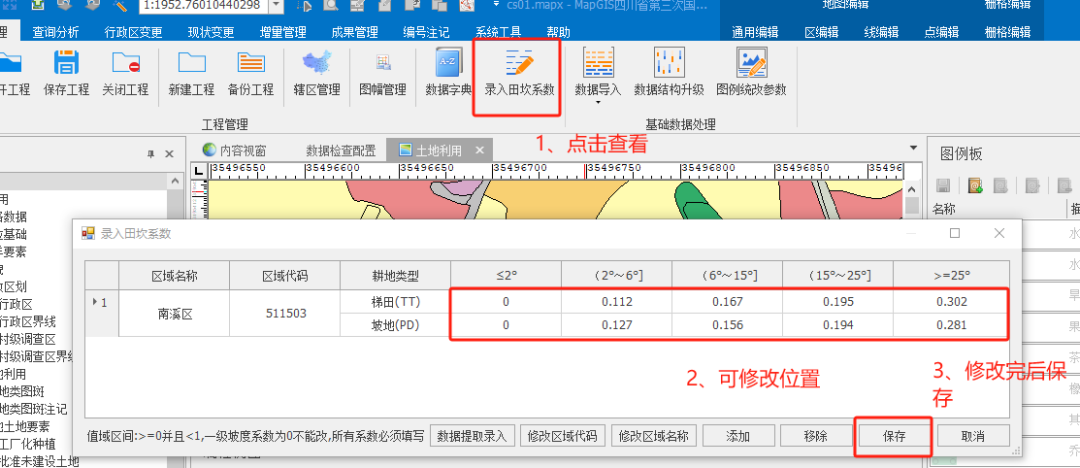Pin the left panel with pushpin icon
The width and height of the screenshot is (1080, 468).
[x=151, y=154]
